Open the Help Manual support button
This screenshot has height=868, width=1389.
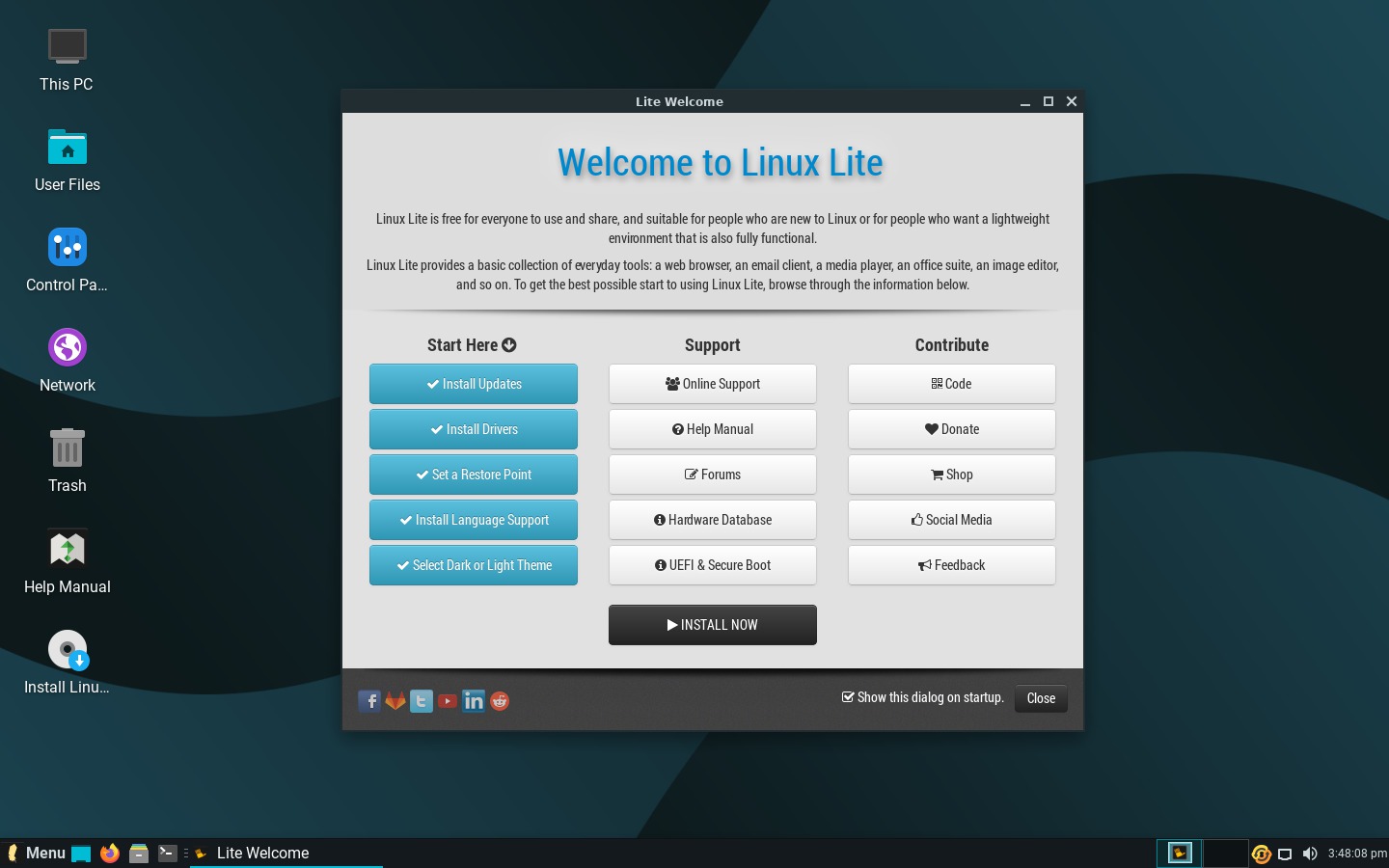pos(713,429)
